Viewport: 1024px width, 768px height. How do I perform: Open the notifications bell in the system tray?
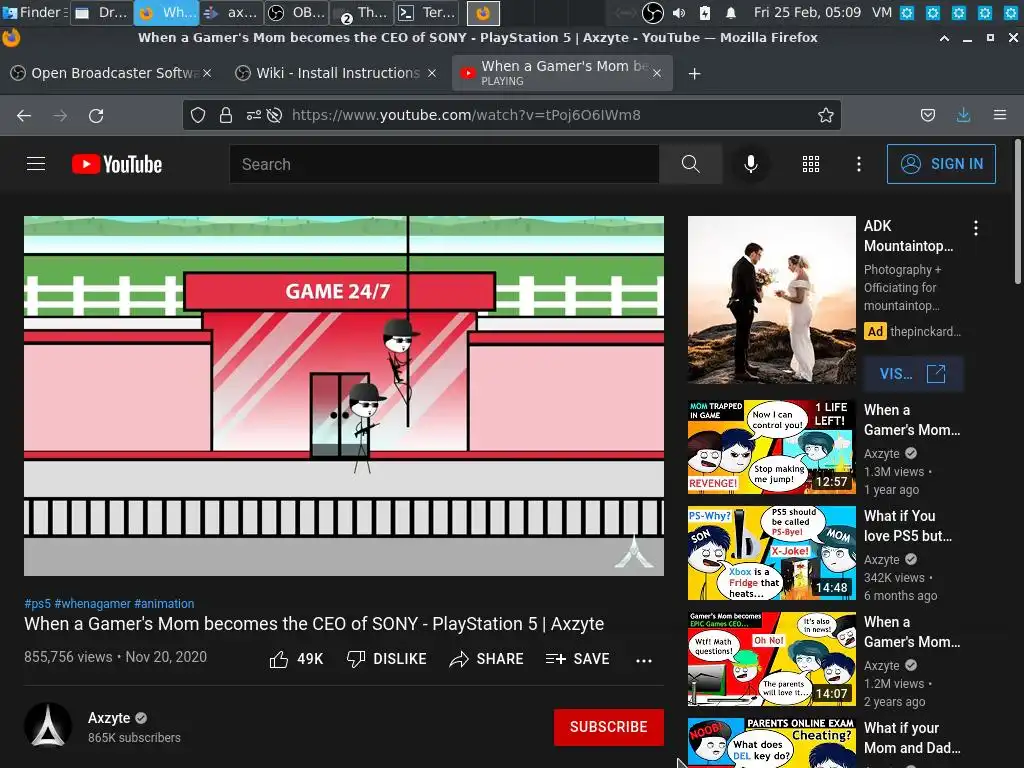(731, 12)
